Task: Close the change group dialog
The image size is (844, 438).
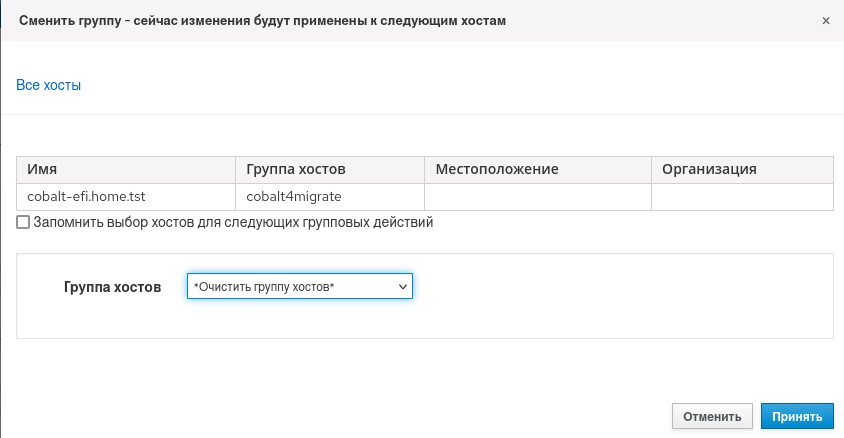Action: tap(825, 20)
